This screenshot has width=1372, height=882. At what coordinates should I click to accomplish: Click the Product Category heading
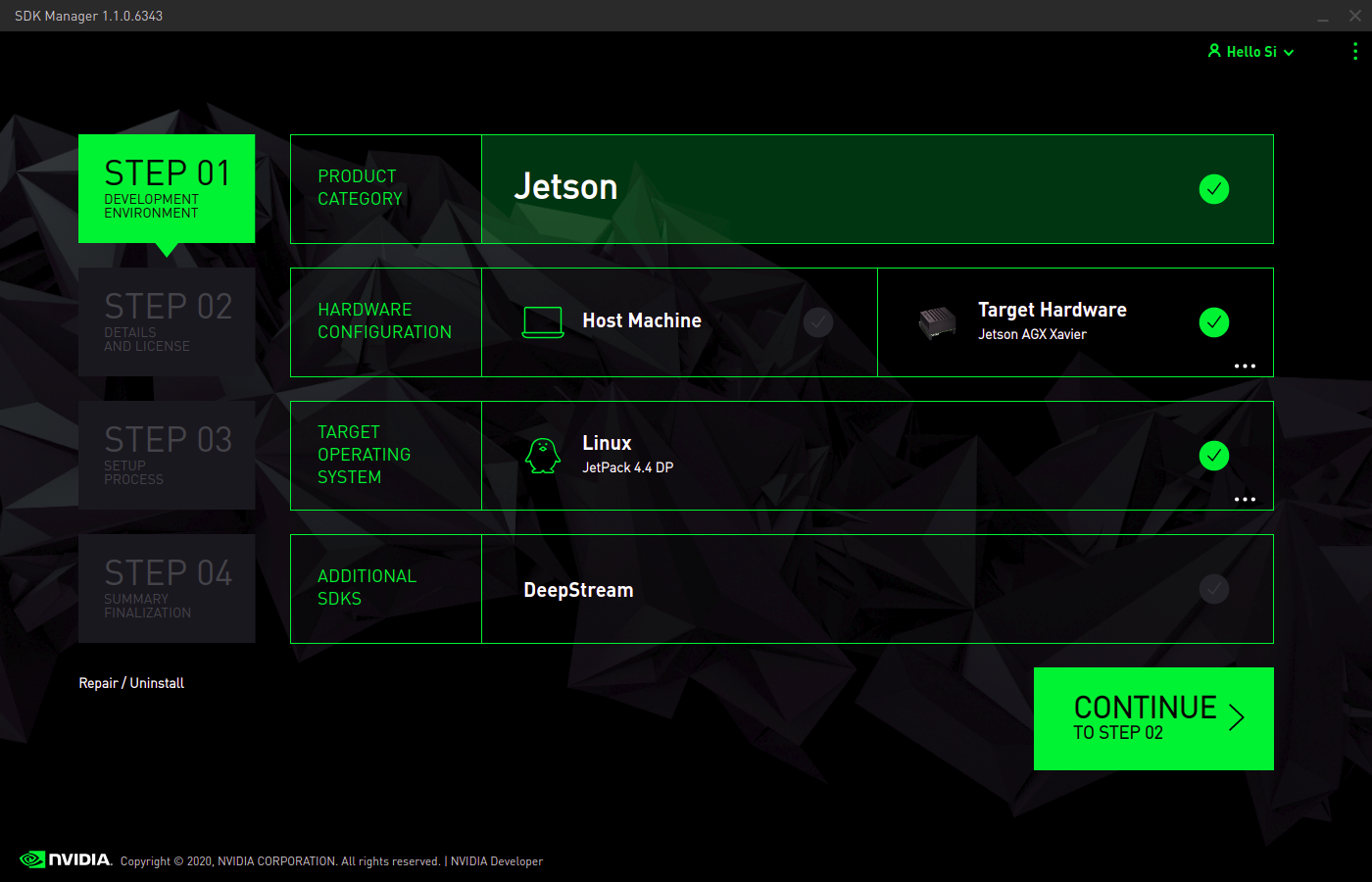360,187
